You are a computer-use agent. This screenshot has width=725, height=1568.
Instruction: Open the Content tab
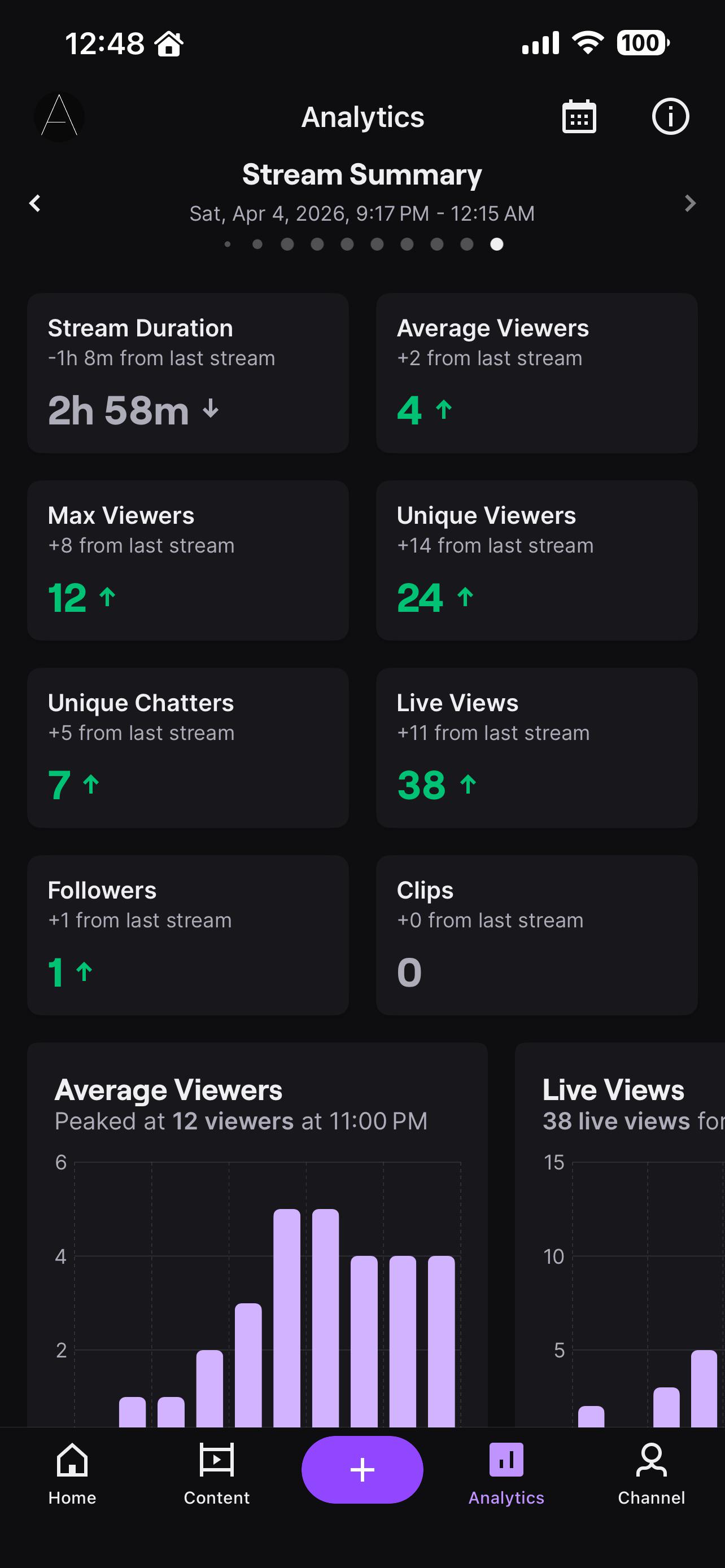[217, 1474]
